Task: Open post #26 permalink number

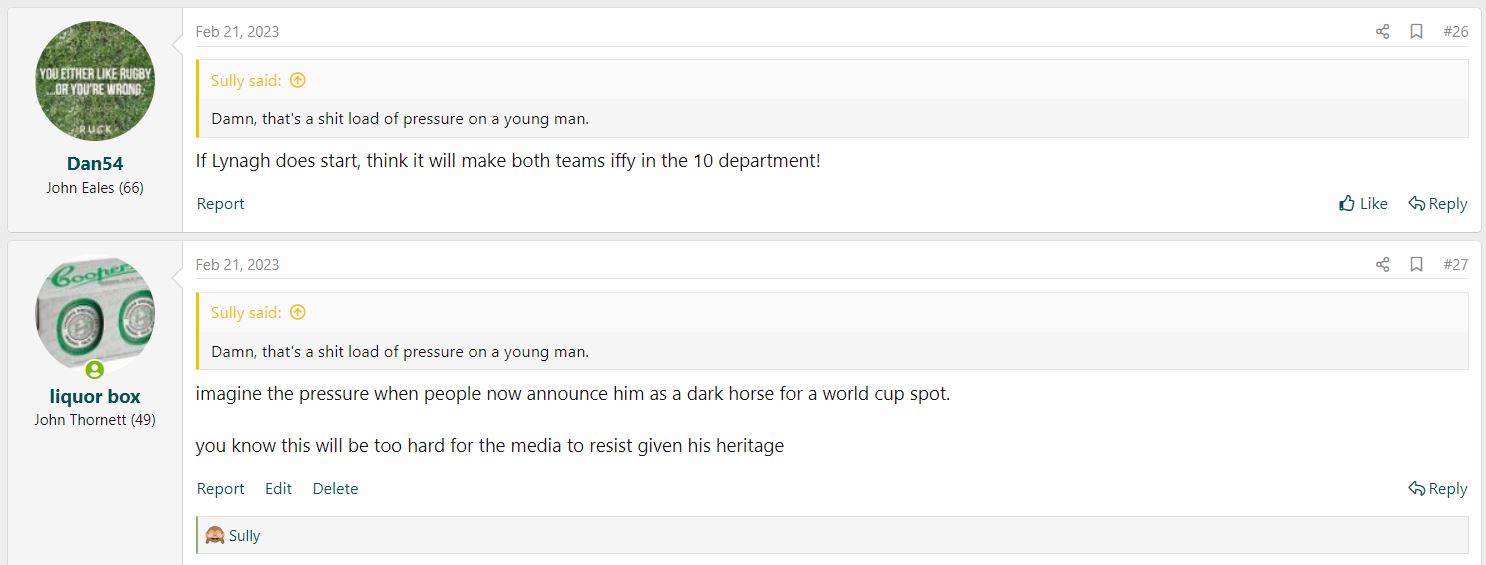Action: point(1455,32)
